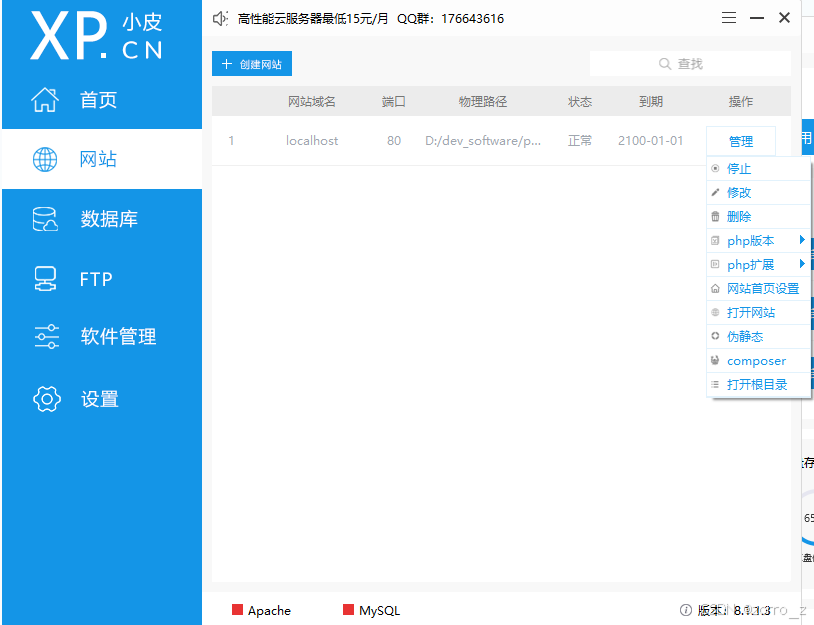Viewport: 814px width, 625px height.
Task: Click the magnifier search icon
Action: pyautogui.click(x=664, y=64)
